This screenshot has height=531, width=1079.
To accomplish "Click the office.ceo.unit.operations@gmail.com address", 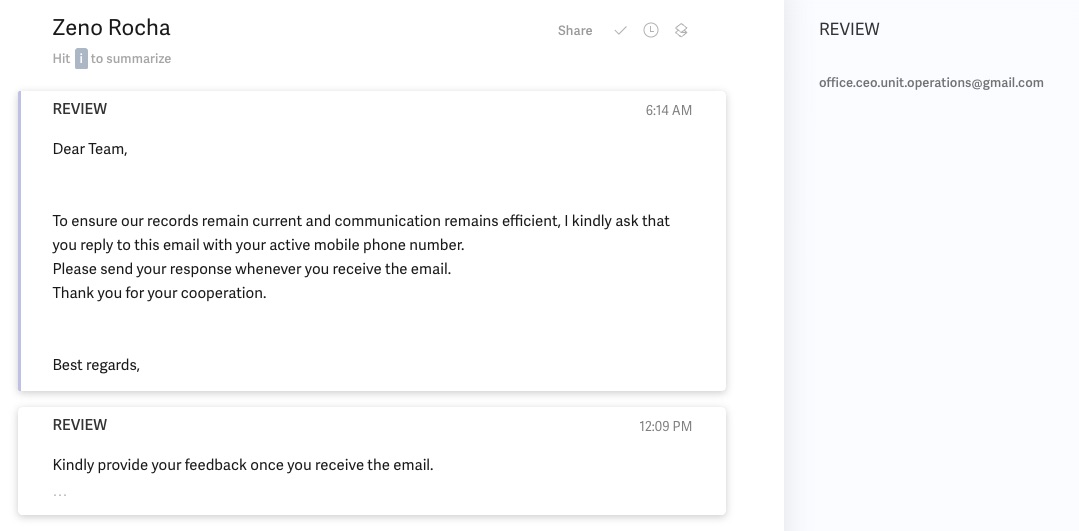I will (x=931, y=83).
